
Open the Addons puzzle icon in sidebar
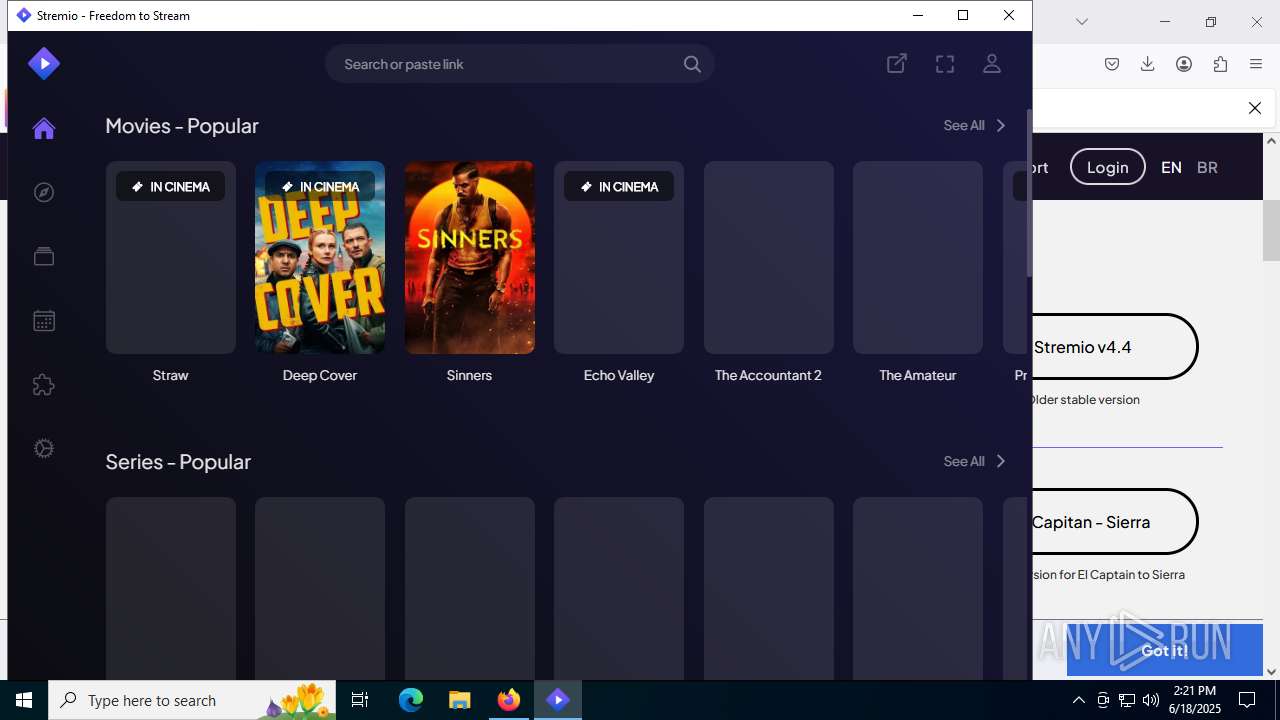pyautogui.click(x=44, y=385)
